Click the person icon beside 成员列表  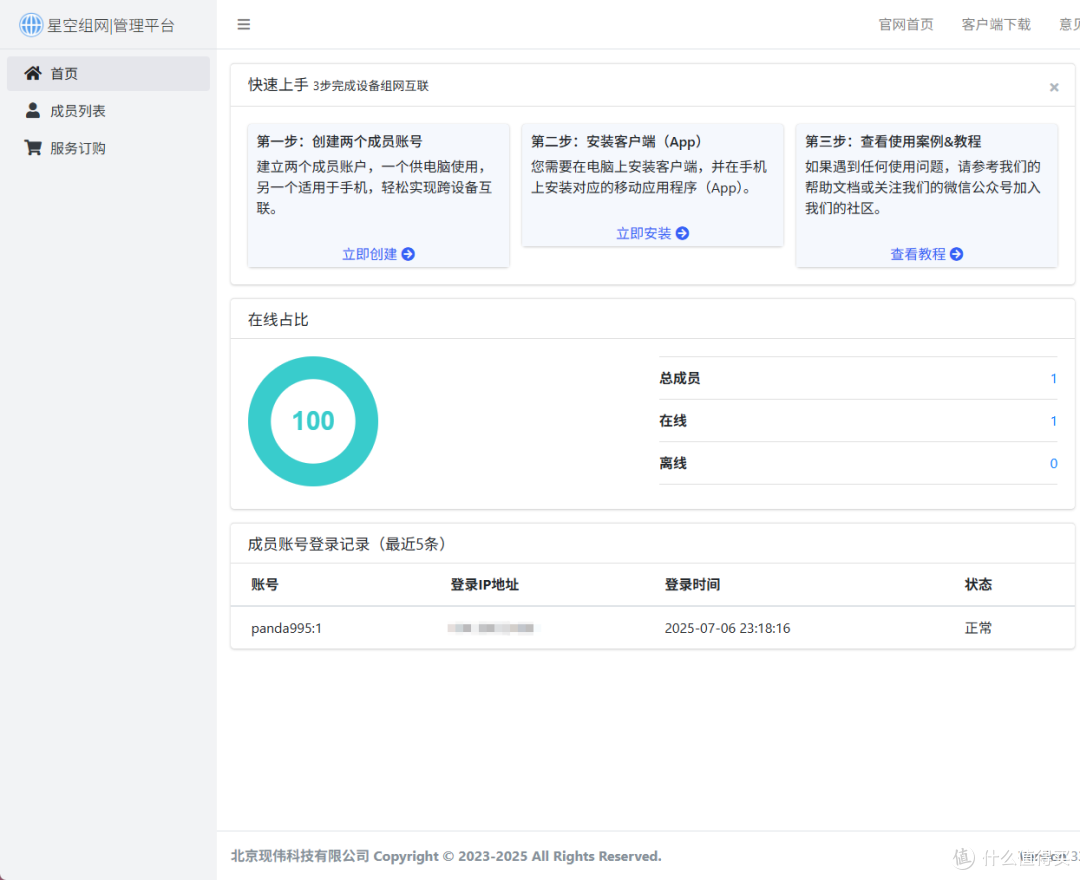point(32,110)
